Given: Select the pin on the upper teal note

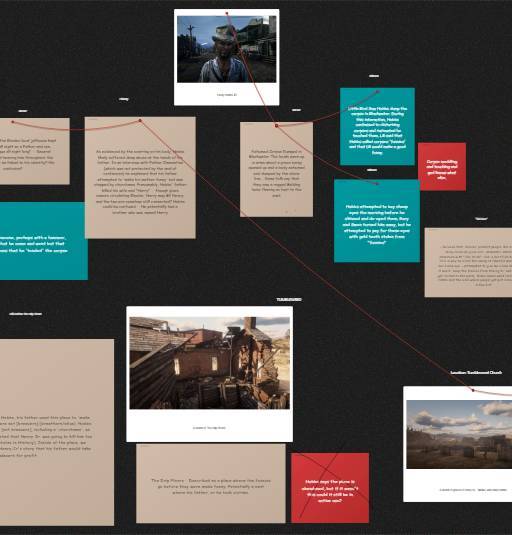Looking at the screenshot, I should [378, 91].
